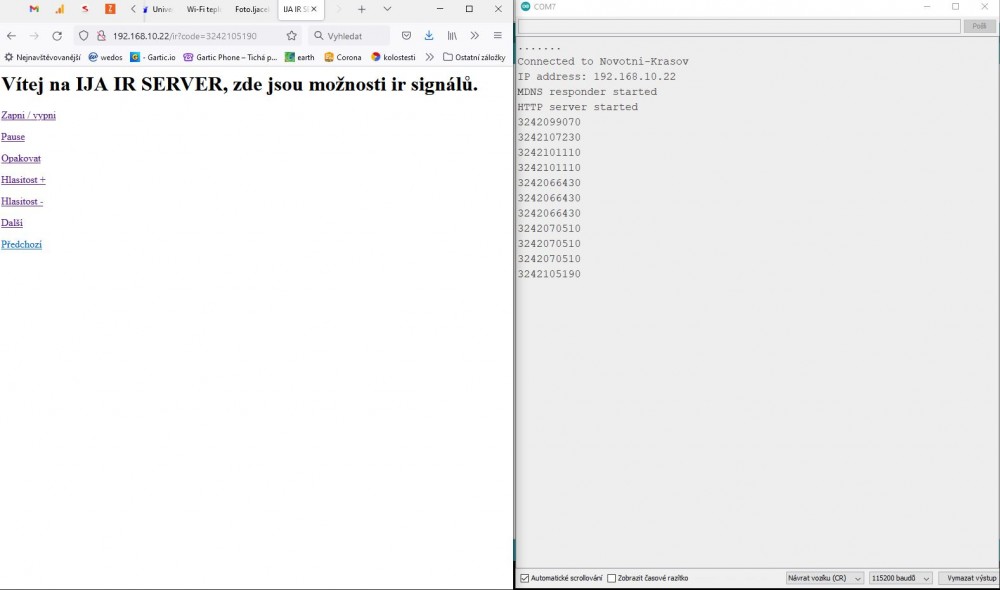Click the new tab plus button
This screenshot has height=590, width=1000.
coord(362,9)
